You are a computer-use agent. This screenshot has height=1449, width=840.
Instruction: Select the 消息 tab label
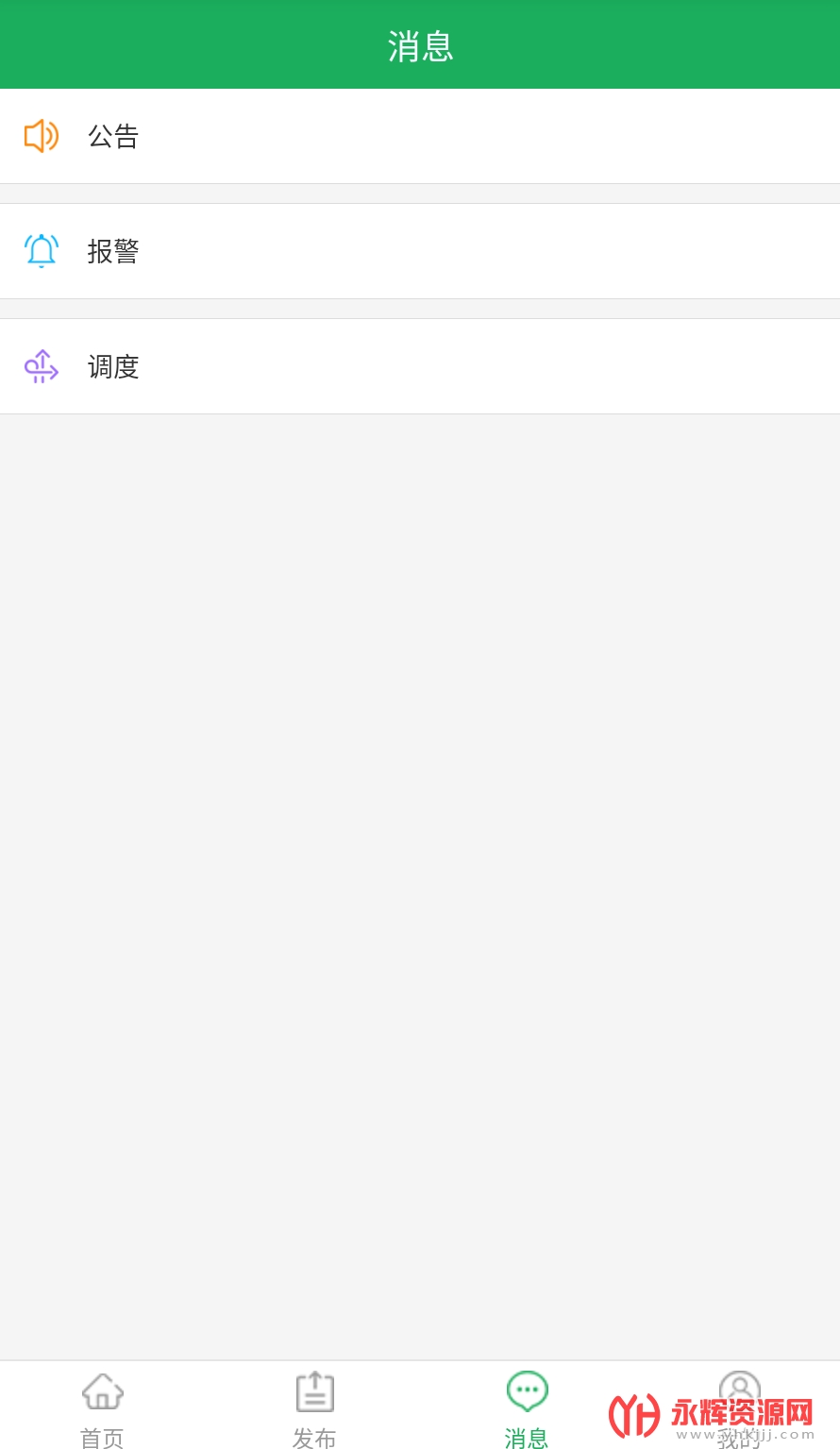click(x=527, y=1438)
